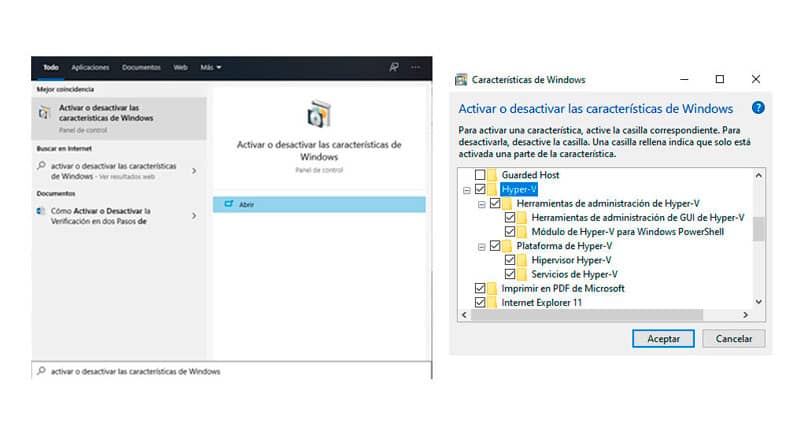This screenshot has width=806, height=433.
Task: Click the folder icon next to Servicios de Hyper-V
Action: pos(522,274)
